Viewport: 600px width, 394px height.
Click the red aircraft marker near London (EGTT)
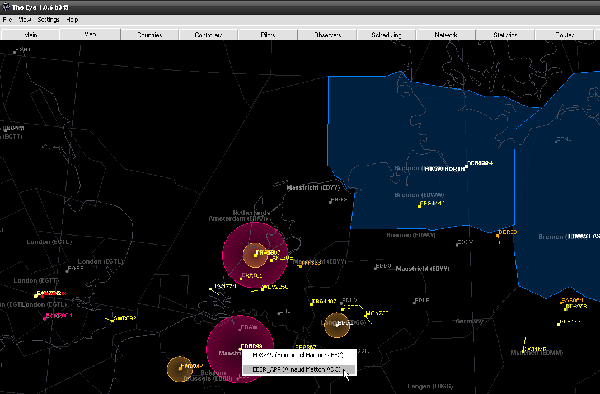click(x=42, y=296)
